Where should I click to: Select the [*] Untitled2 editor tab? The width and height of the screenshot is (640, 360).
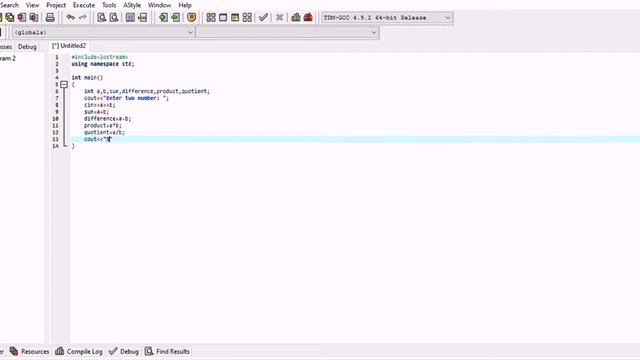point(69,46)
